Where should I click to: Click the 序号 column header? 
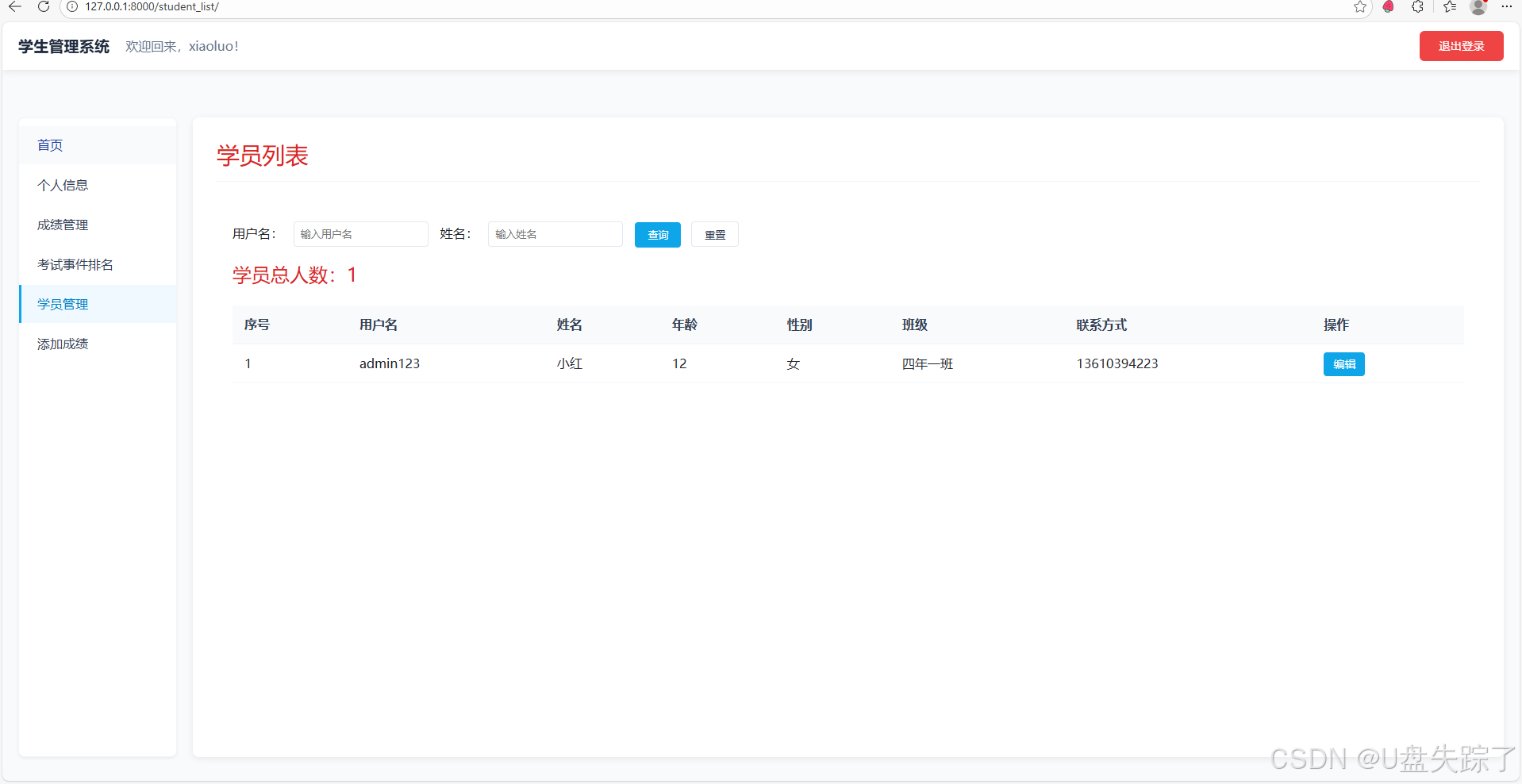[257, 325]
